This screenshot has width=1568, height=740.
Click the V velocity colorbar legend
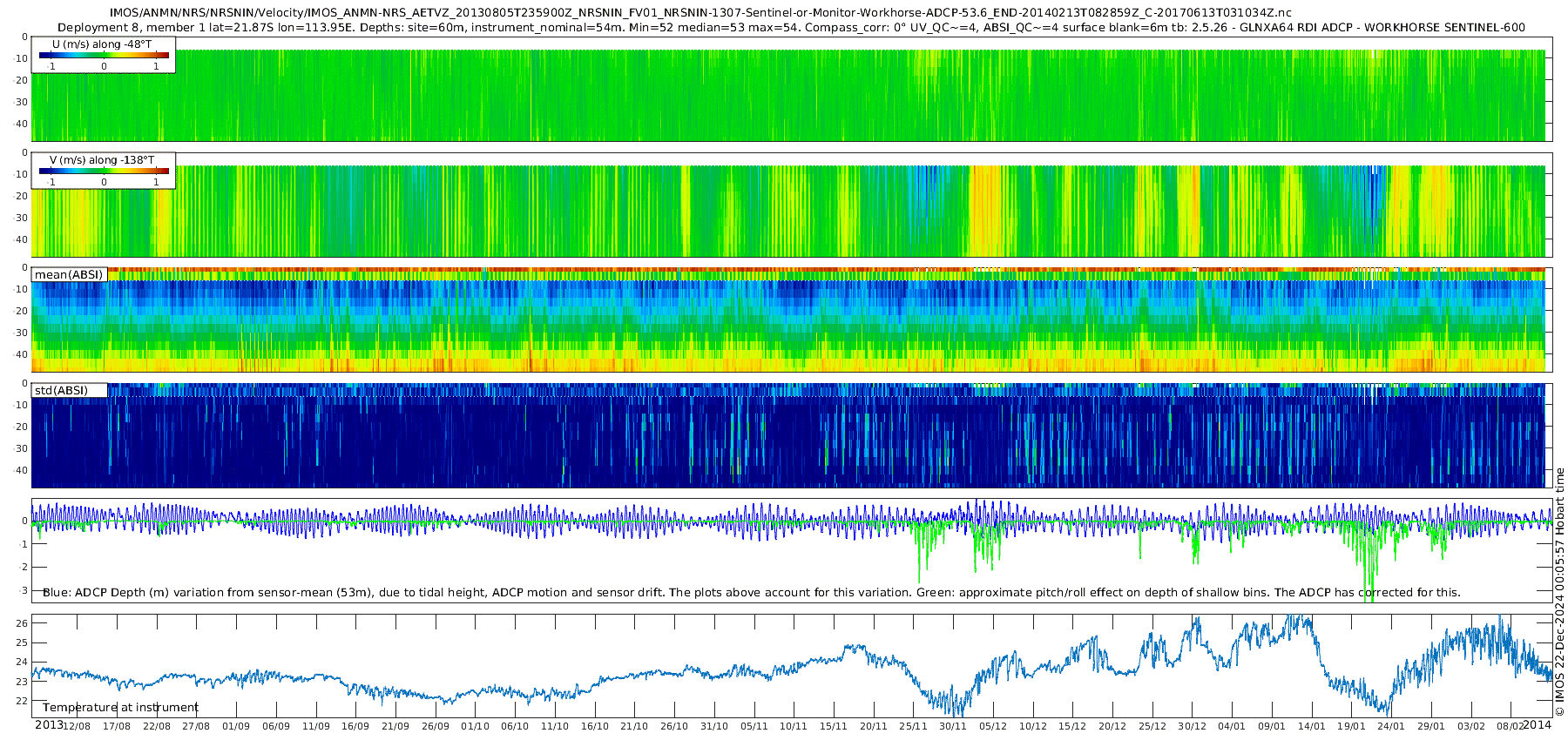(104, 171)
